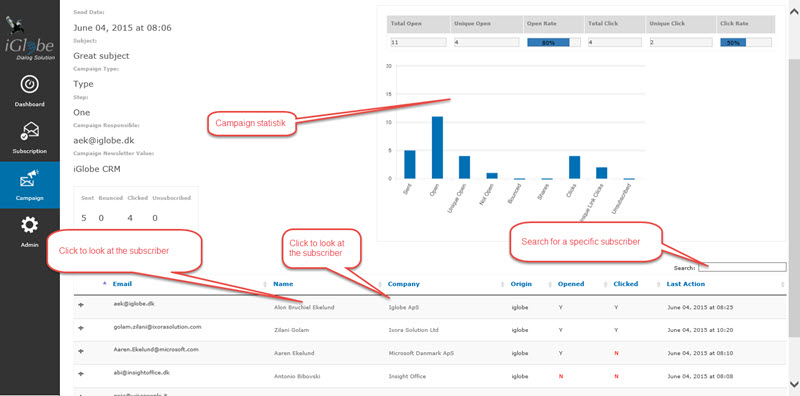The height and width of the screenshot is (396, 800).
Task: Click the Unique Link Clicks chart bar
Action: 602,173
